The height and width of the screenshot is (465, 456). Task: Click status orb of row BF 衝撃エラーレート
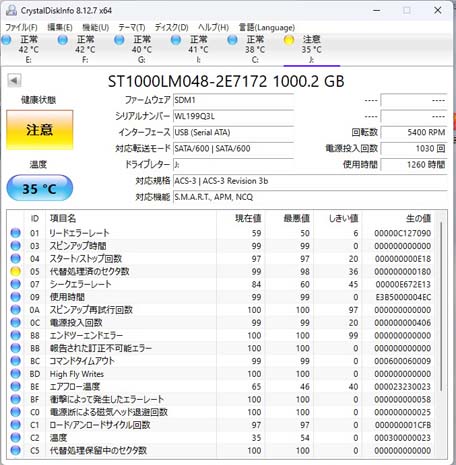point(15,399)
